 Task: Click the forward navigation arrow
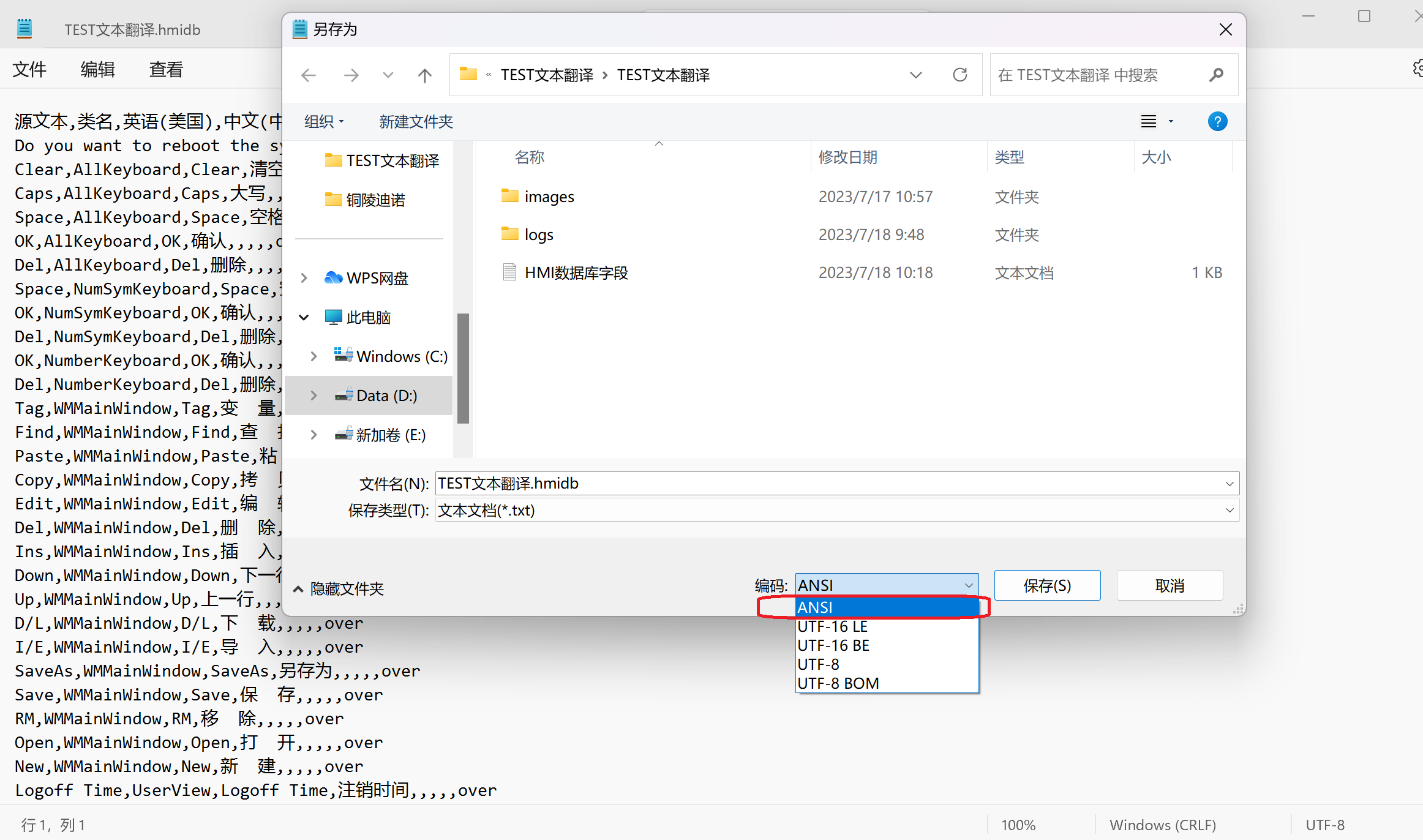point(351,75)
